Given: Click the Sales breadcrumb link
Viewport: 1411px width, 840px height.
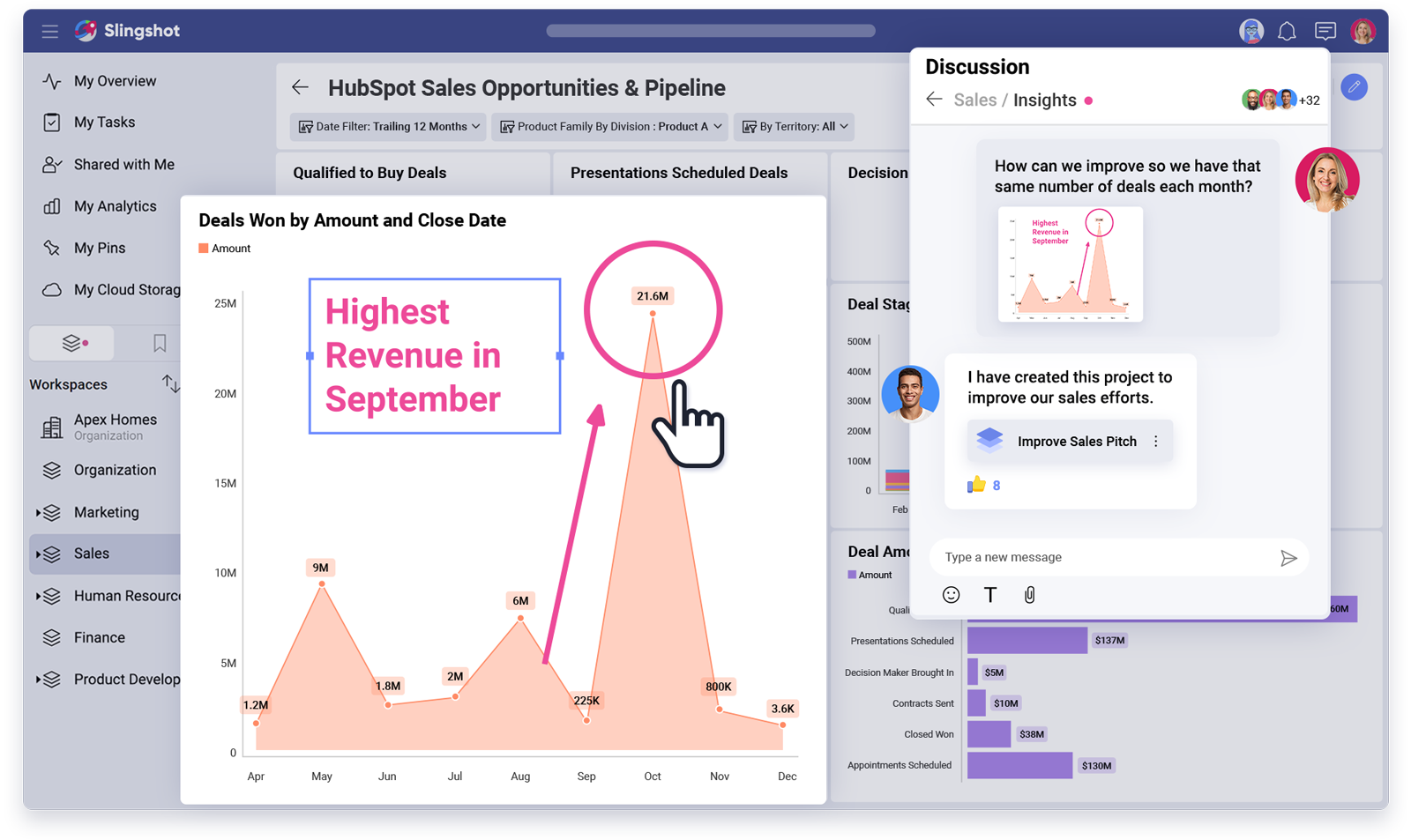Looking at the screenshot, I should coord(974,100).
